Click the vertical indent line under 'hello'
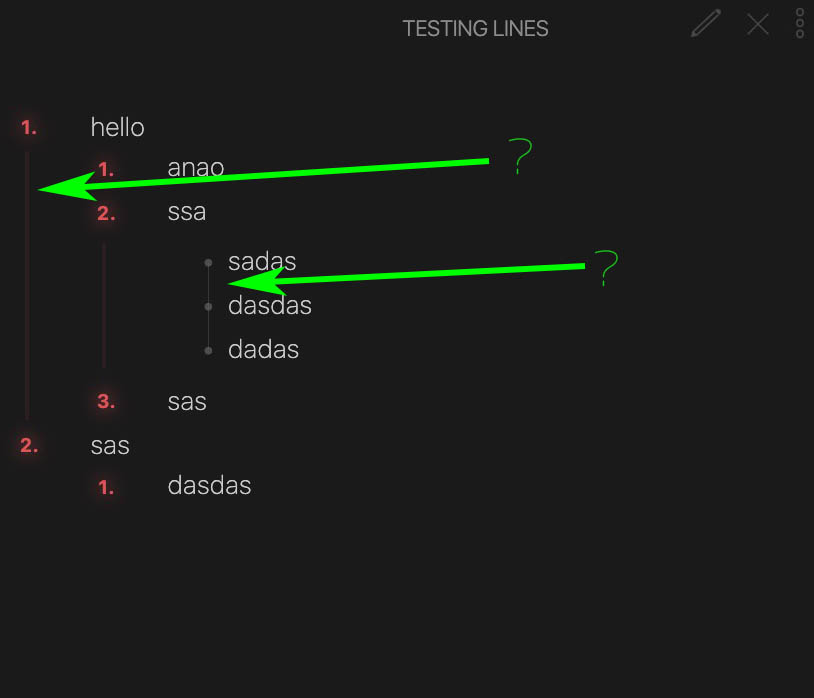This screenshot has width=814, height=698. [27, 285]
